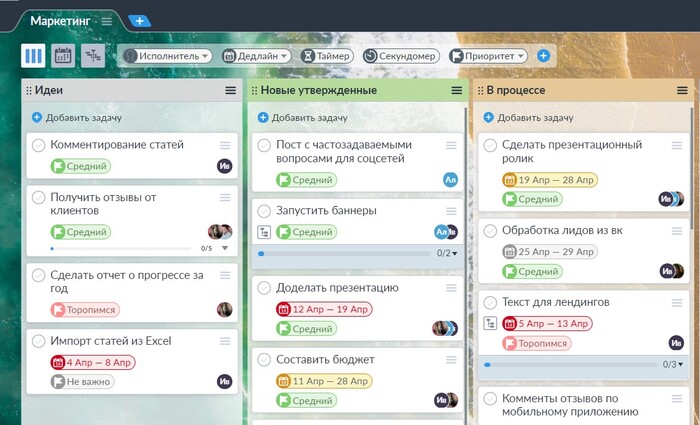Image resolution: width=700 pixels, height=425 pixels.
Task: Mark Импорт статей из Excel complete
Action: pyautogui.click(x=38, y=341)
